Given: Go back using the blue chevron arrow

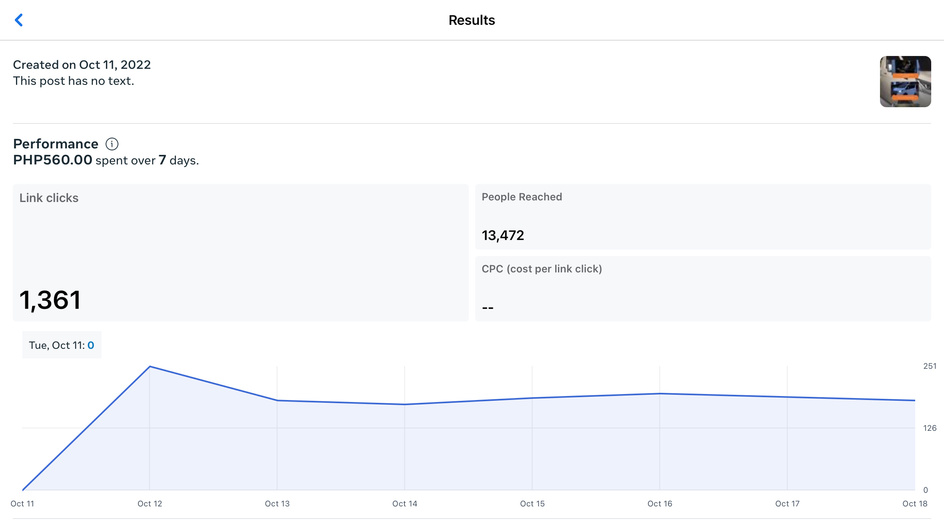Looking at the screenshot, I should pyautogui.click(x=19, y=20).
